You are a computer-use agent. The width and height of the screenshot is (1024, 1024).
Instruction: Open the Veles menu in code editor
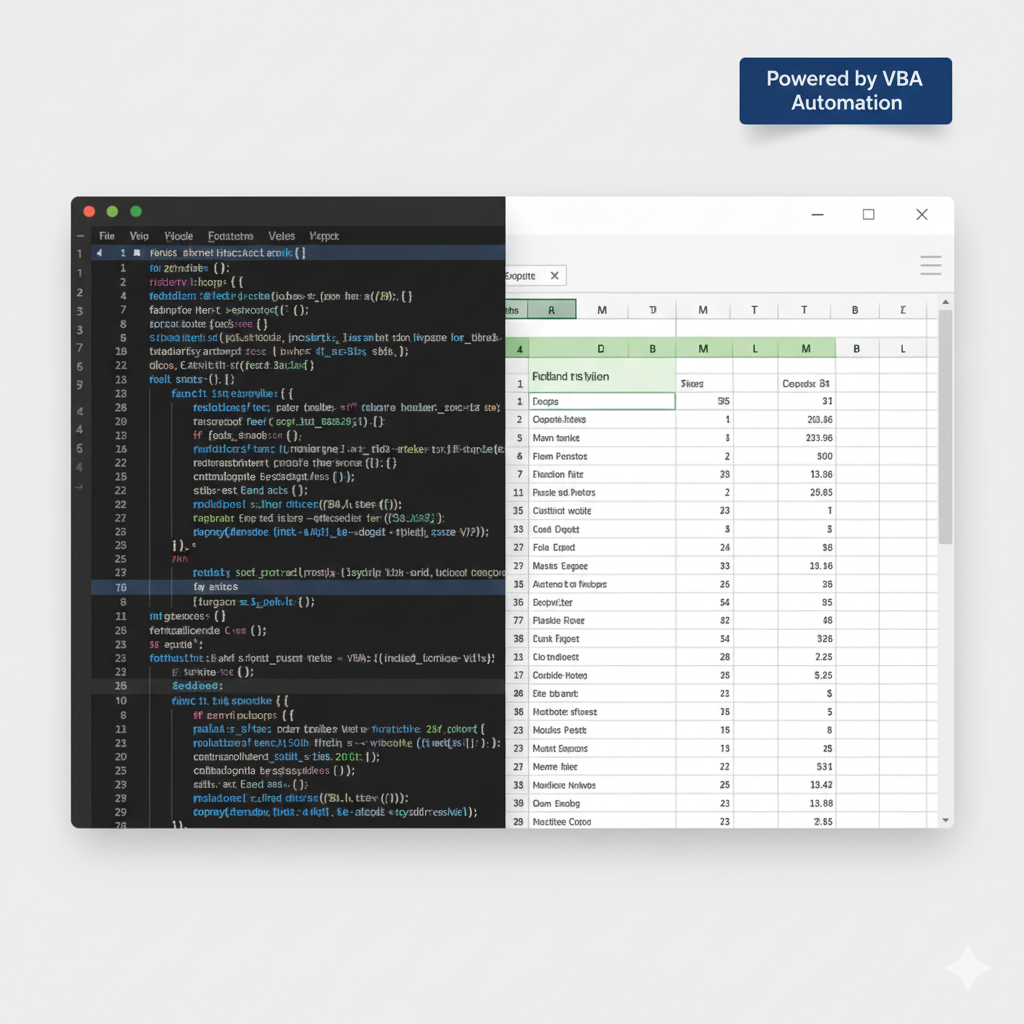281,236
